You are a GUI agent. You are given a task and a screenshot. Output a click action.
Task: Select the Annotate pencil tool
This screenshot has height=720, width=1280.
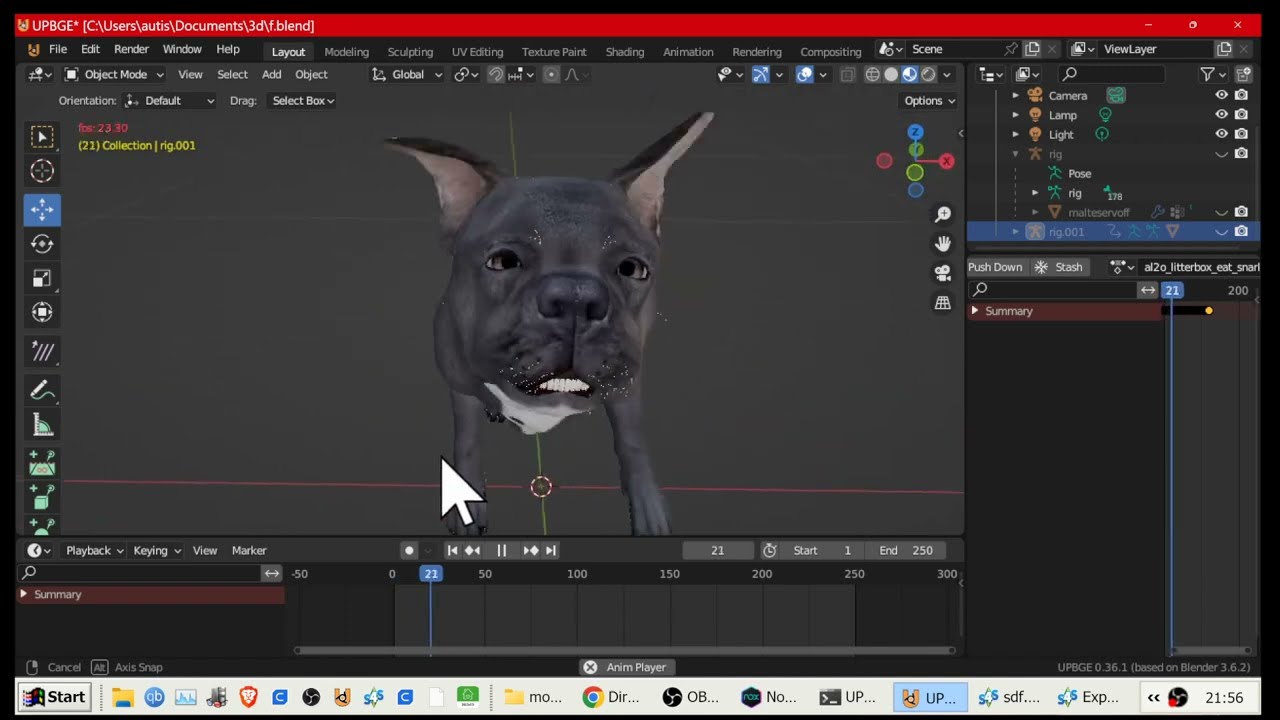(42, 390)
